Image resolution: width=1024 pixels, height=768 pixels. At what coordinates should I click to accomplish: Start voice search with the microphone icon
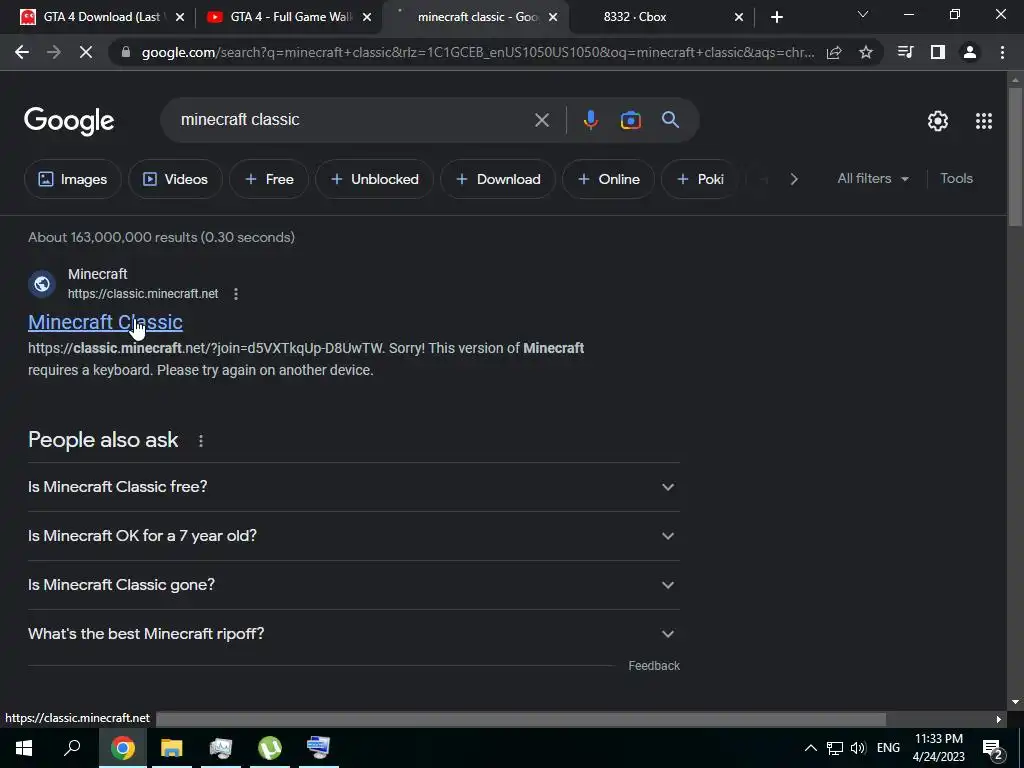(590, 120)
